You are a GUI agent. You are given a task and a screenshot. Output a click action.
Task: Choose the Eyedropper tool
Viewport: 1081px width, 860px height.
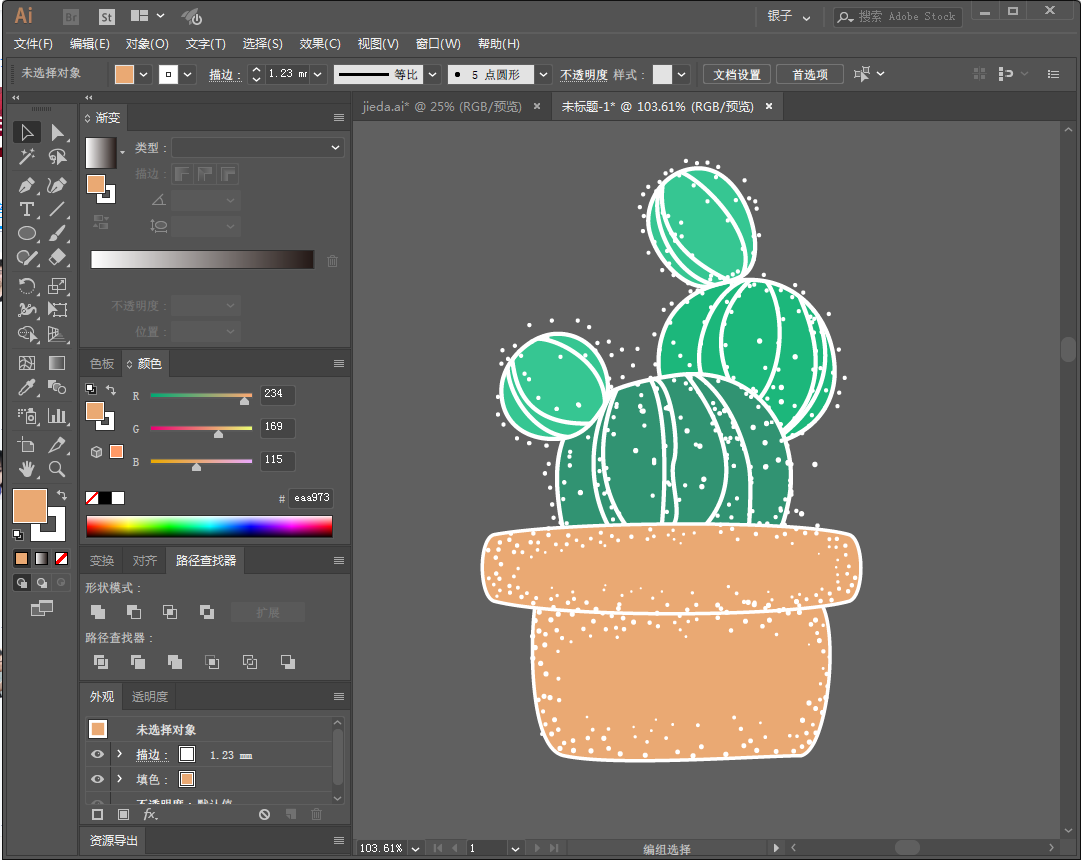[x=27, y=388]
